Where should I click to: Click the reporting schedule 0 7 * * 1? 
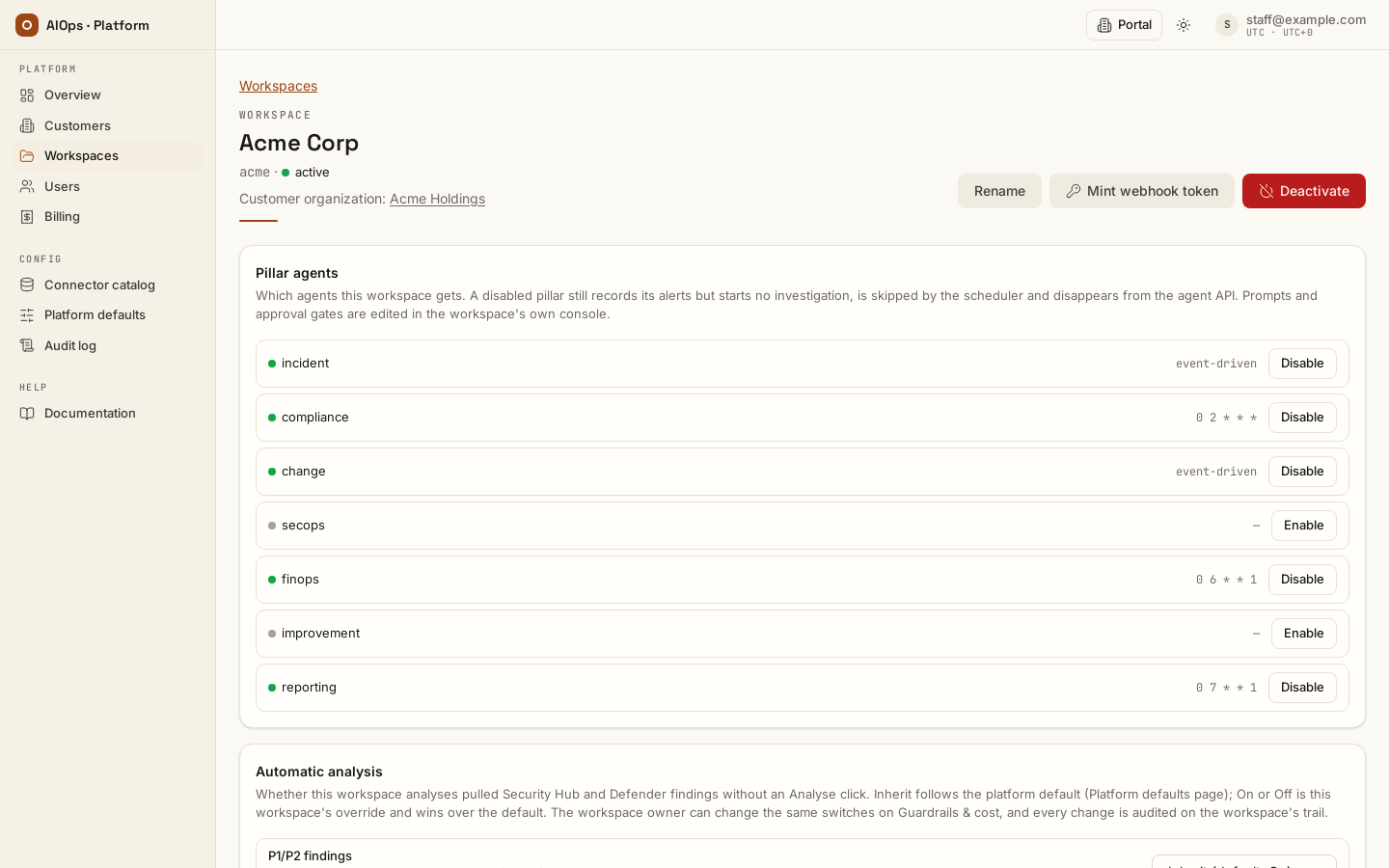tap(1227, 688)
